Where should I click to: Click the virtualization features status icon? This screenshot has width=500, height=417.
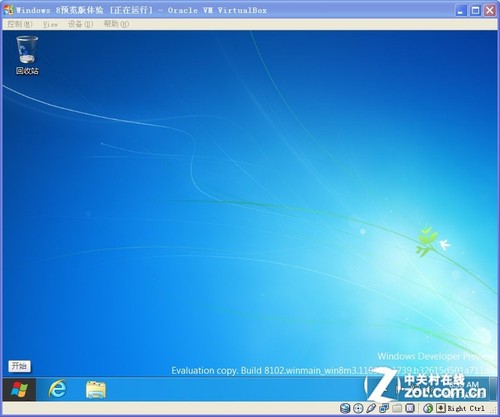[x=410, y=408]
